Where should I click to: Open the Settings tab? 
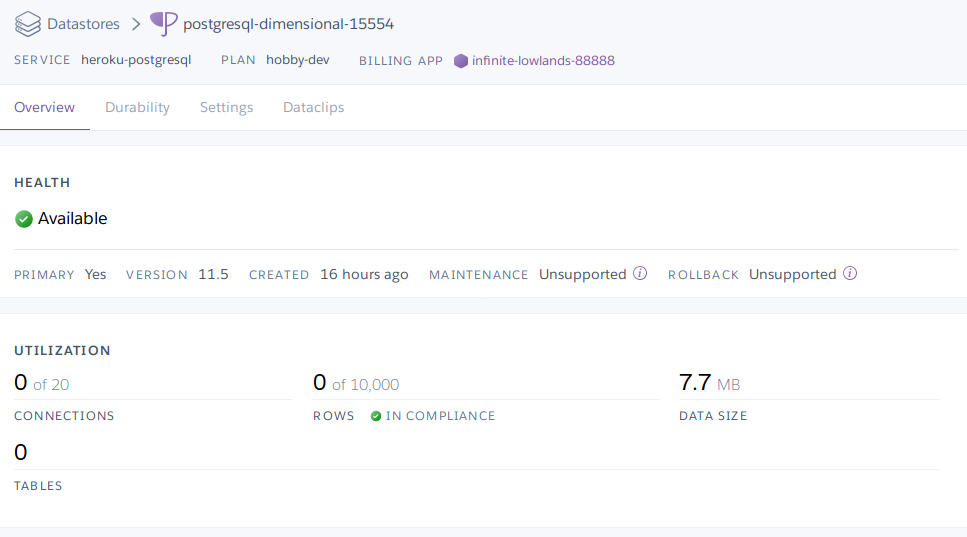coord(226,107)
